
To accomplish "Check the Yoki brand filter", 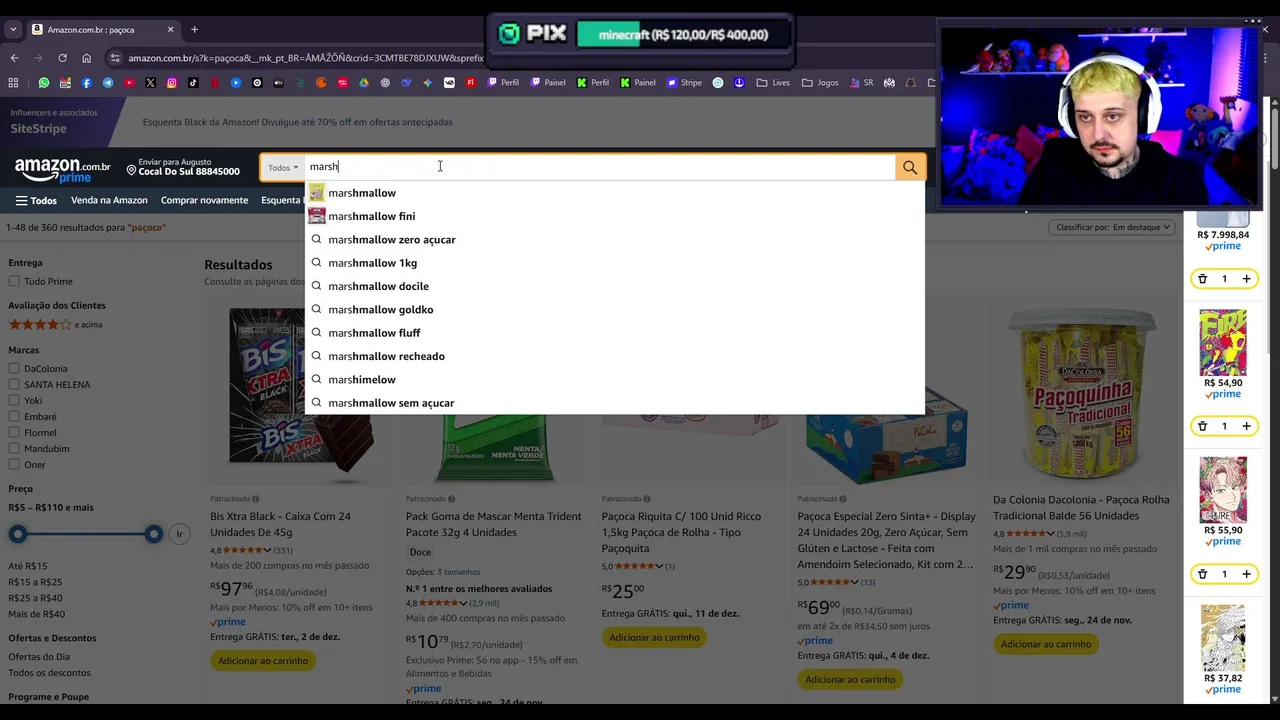I will (14, 400).
